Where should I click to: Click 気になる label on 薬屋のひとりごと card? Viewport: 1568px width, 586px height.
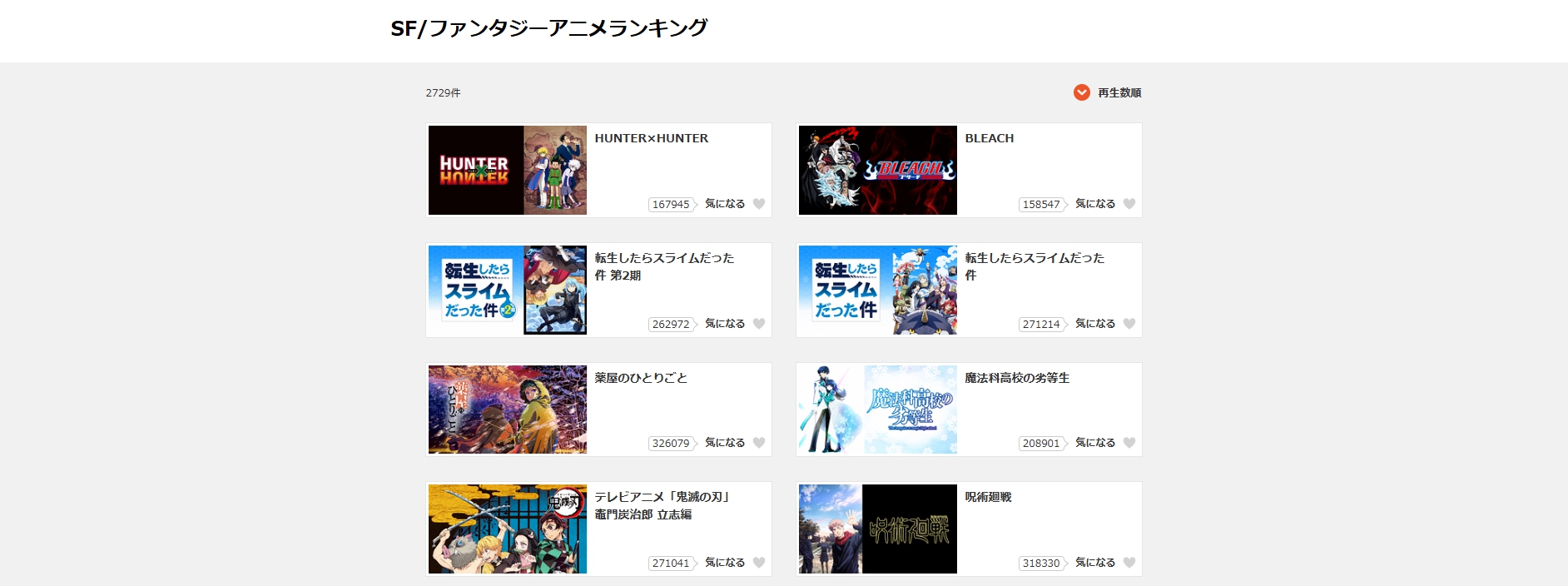[x=725, y=443]
